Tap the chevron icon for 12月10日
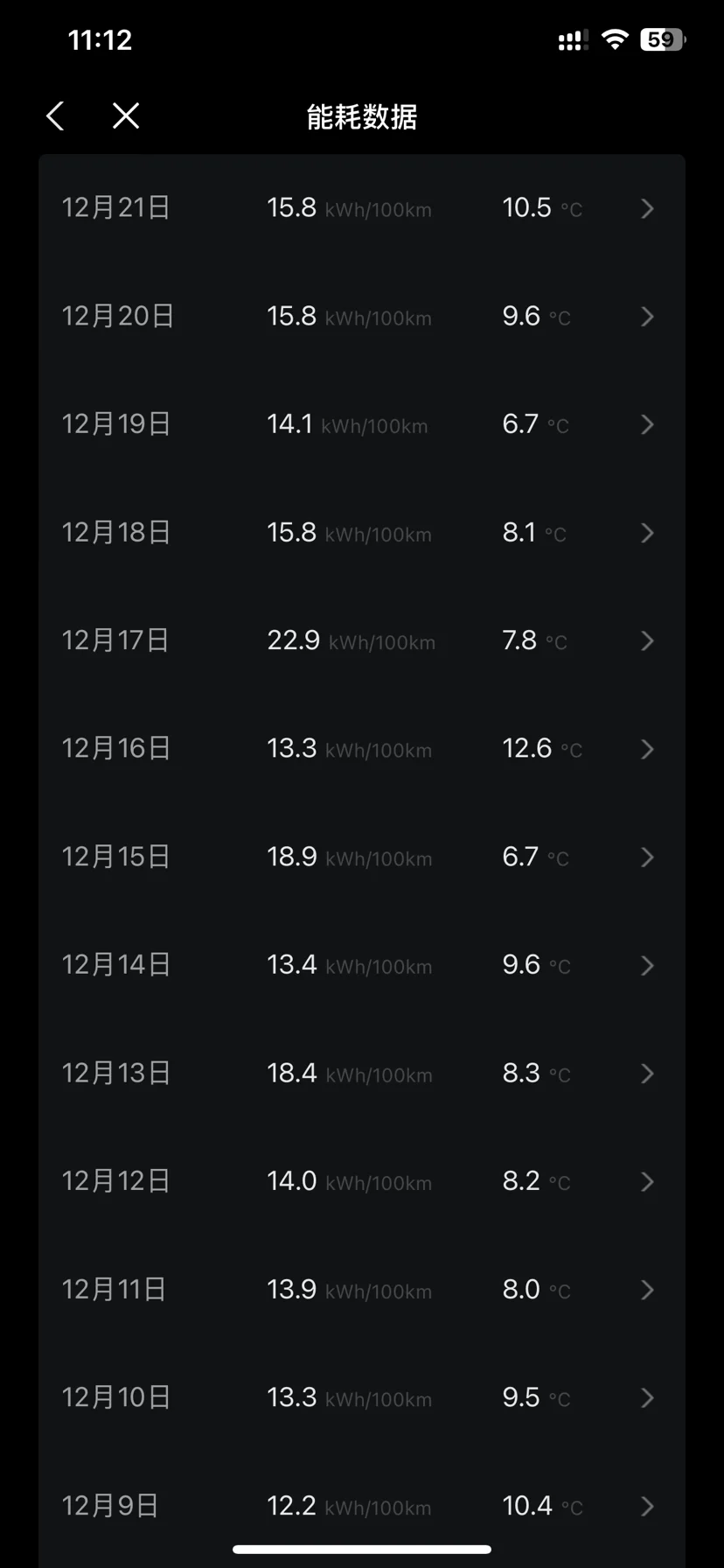This screenshot has width=724, height=1568. point(647,1398)
